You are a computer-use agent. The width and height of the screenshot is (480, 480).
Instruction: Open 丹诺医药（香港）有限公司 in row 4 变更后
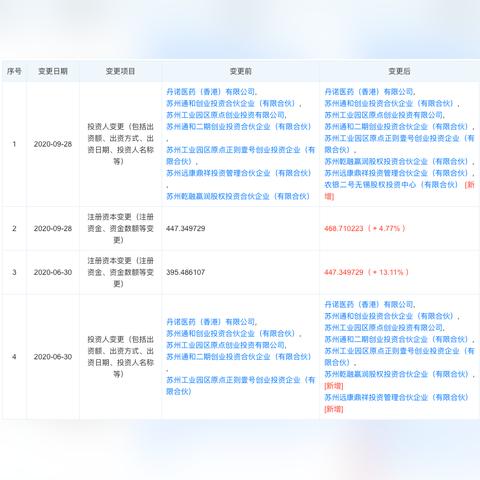click(369, 305)
